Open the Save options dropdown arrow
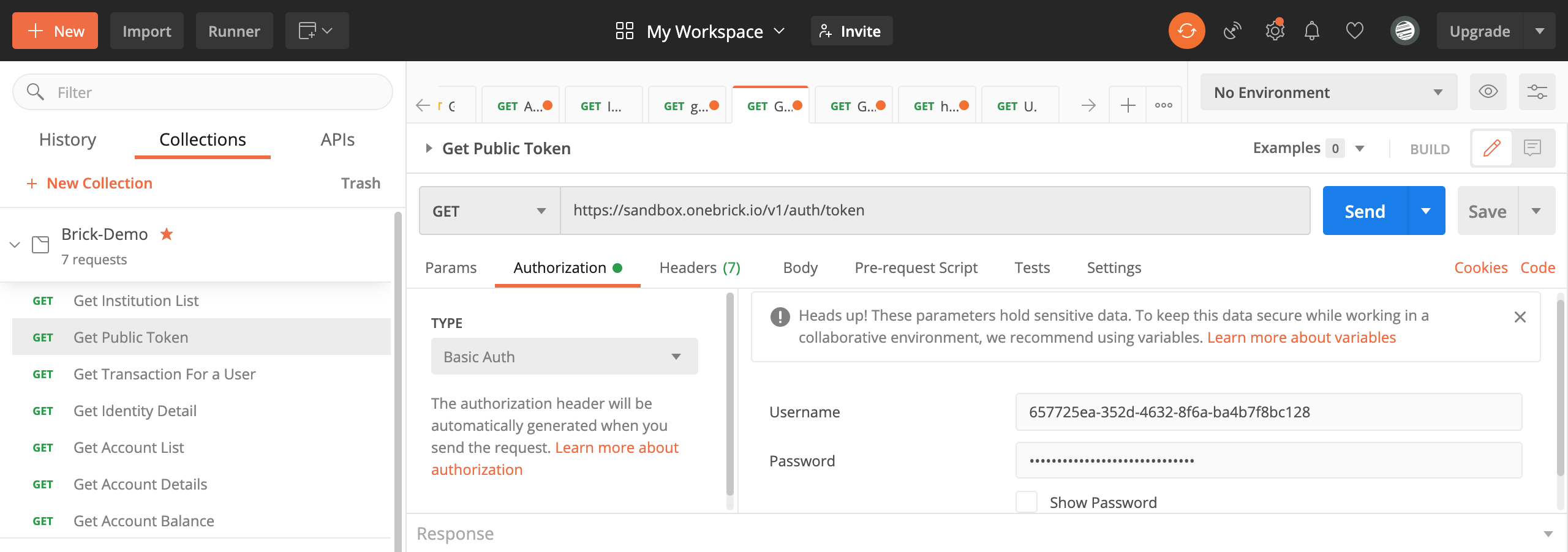Screen dimensions: 1568x552 tap(1537, 211)
